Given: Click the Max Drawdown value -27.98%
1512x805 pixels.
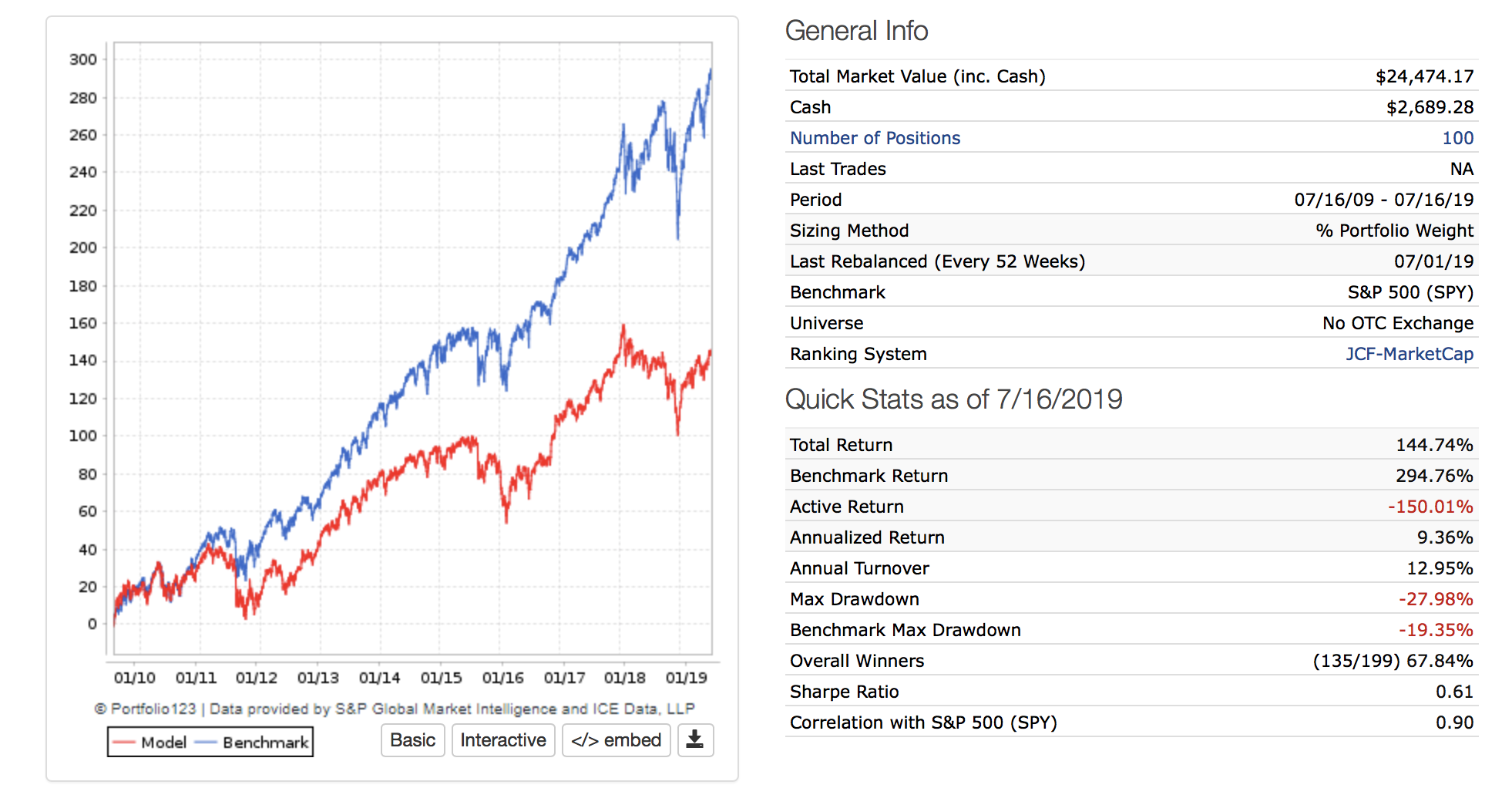Looking at the screenshot, I should point(1436,599).
